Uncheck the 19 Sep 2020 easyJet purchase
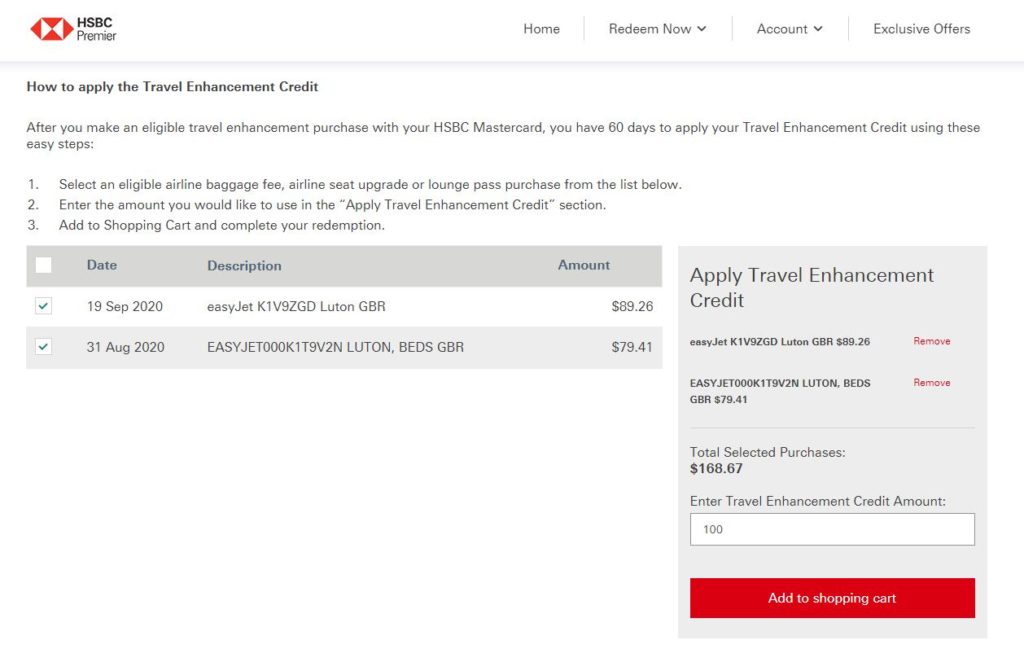The height and width of the screenshot is (649, 1024). pos(42,306)
